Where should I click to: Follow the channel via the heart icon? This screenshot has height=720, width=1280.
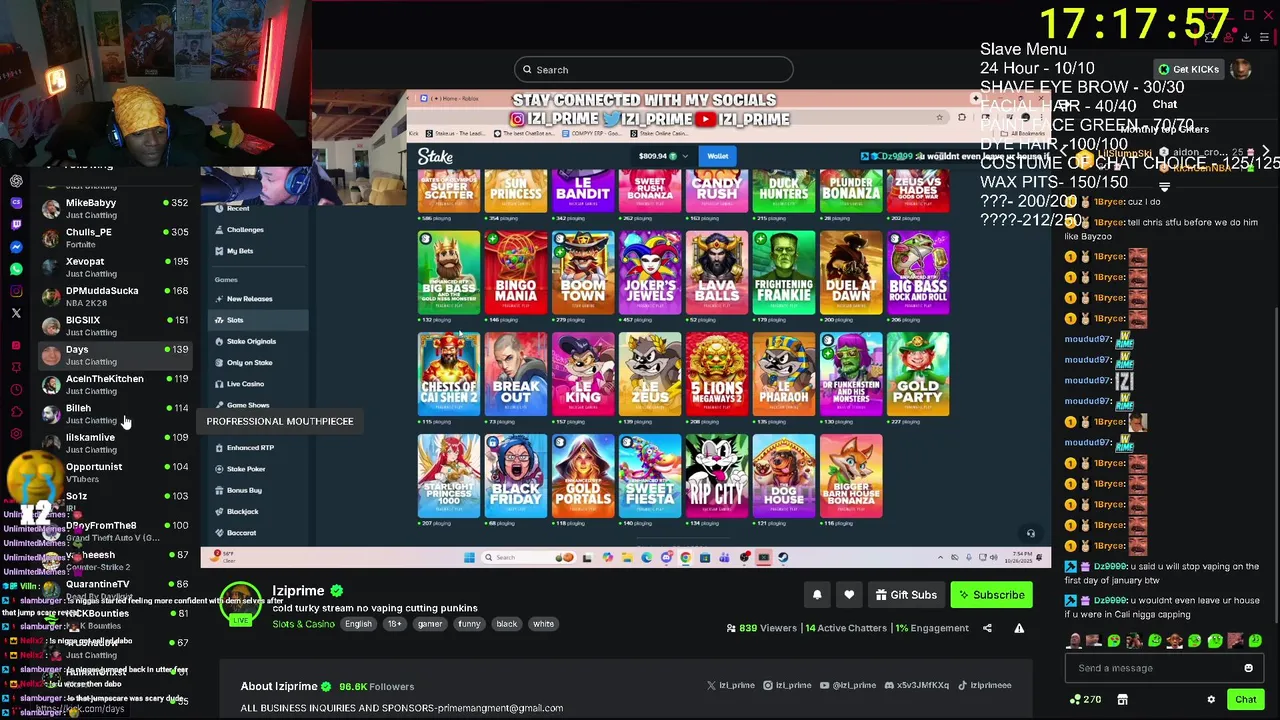pos(849,595)
